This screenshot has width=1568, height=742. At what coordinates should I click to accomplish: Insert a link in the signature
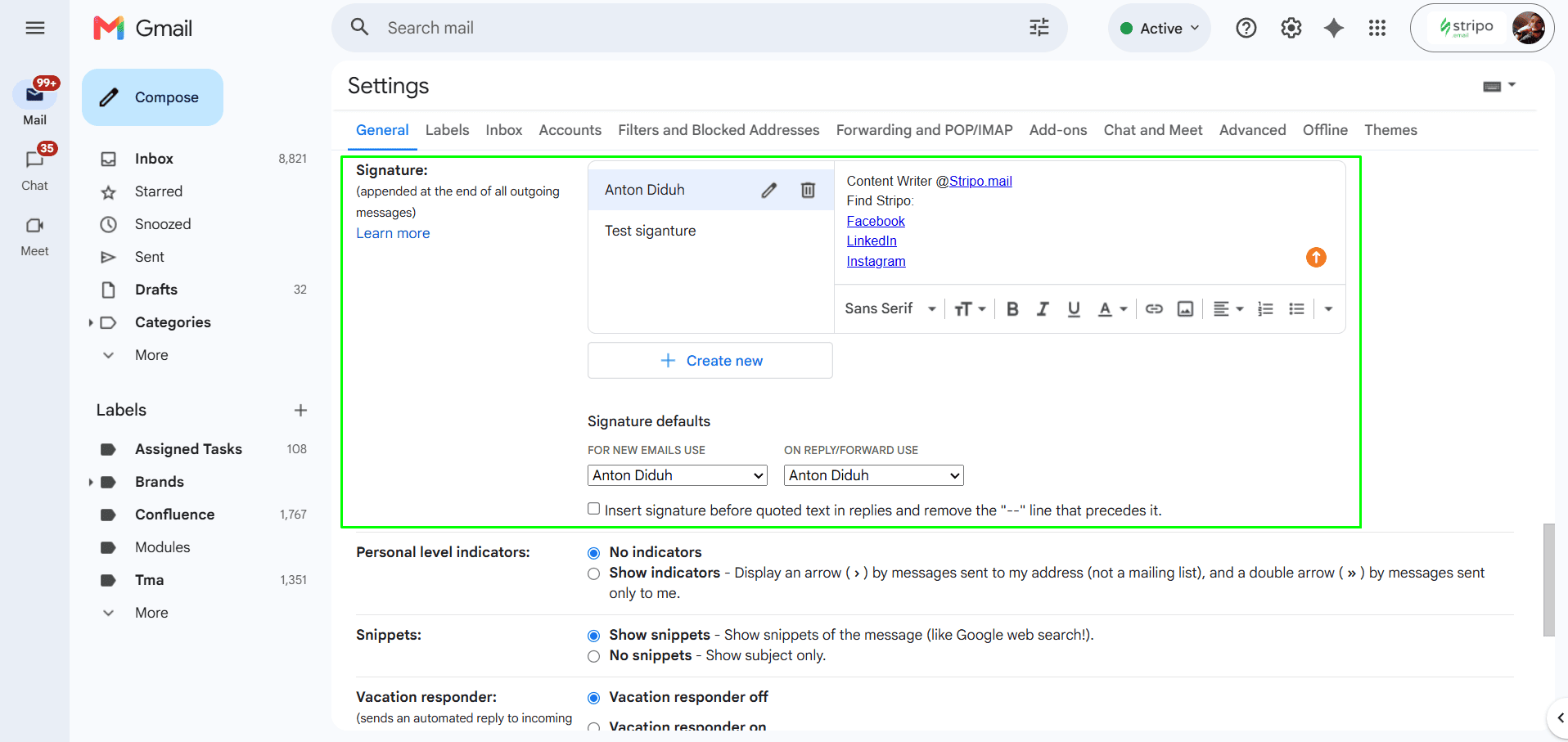[x=1154, y=309]
